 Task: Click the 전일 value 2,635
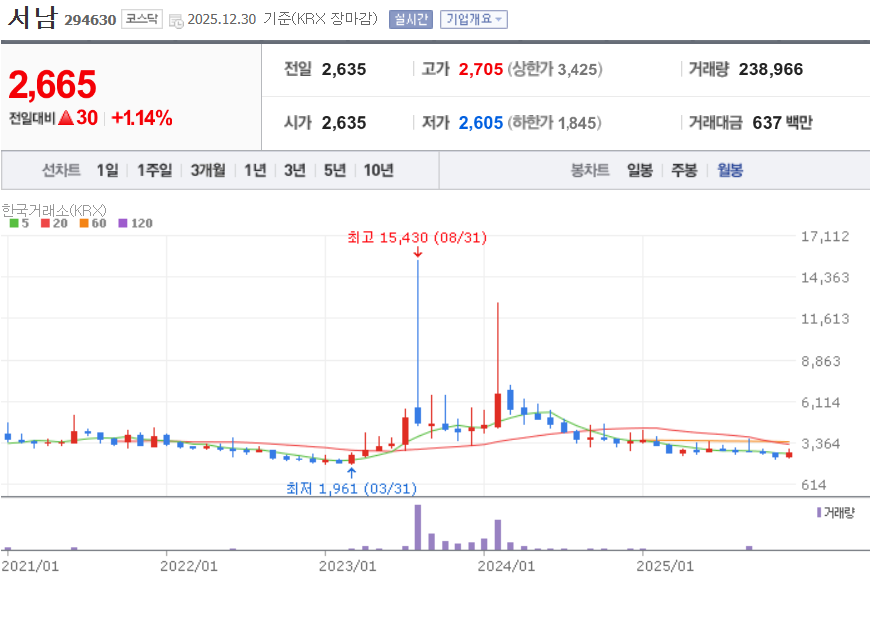click(344, 69)
